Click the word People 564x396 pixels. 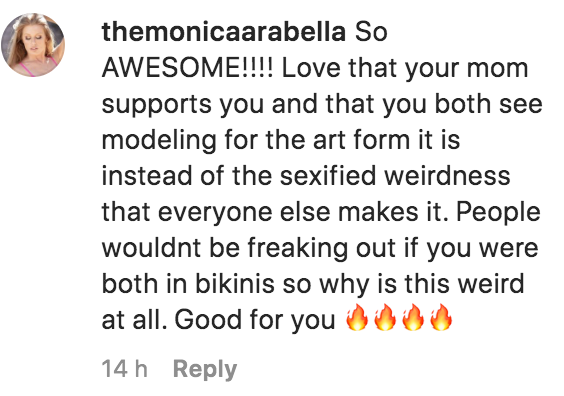click(498, 213)
